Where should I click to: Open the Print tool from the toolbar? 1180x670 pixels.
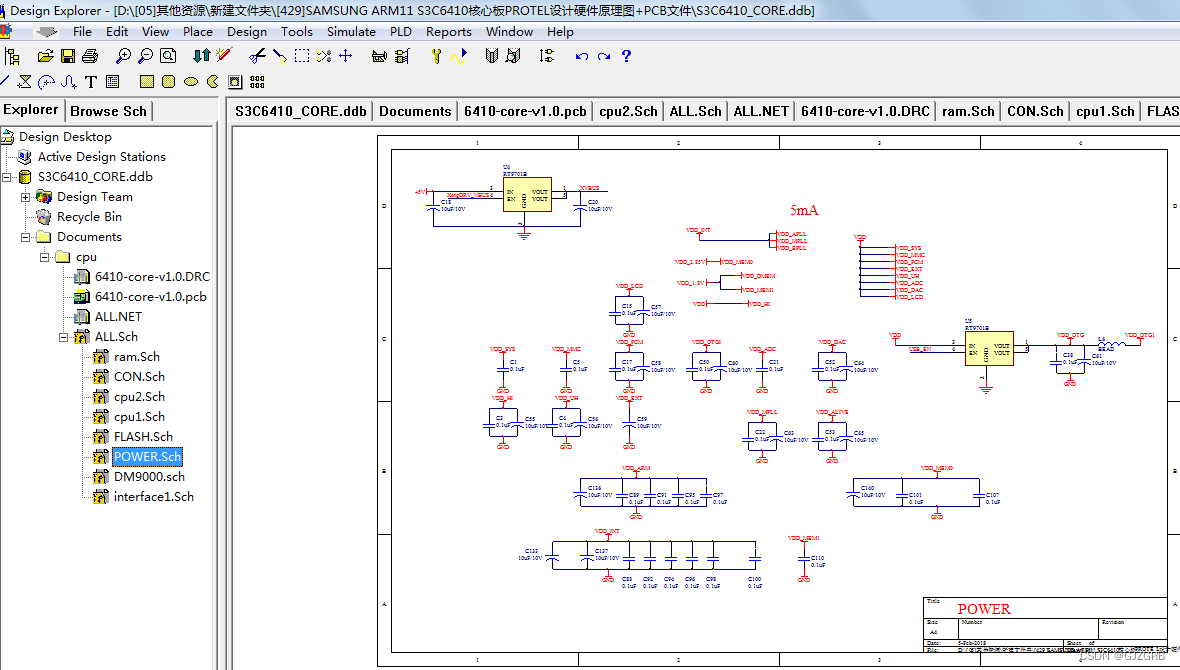click(x=90, y=56)
